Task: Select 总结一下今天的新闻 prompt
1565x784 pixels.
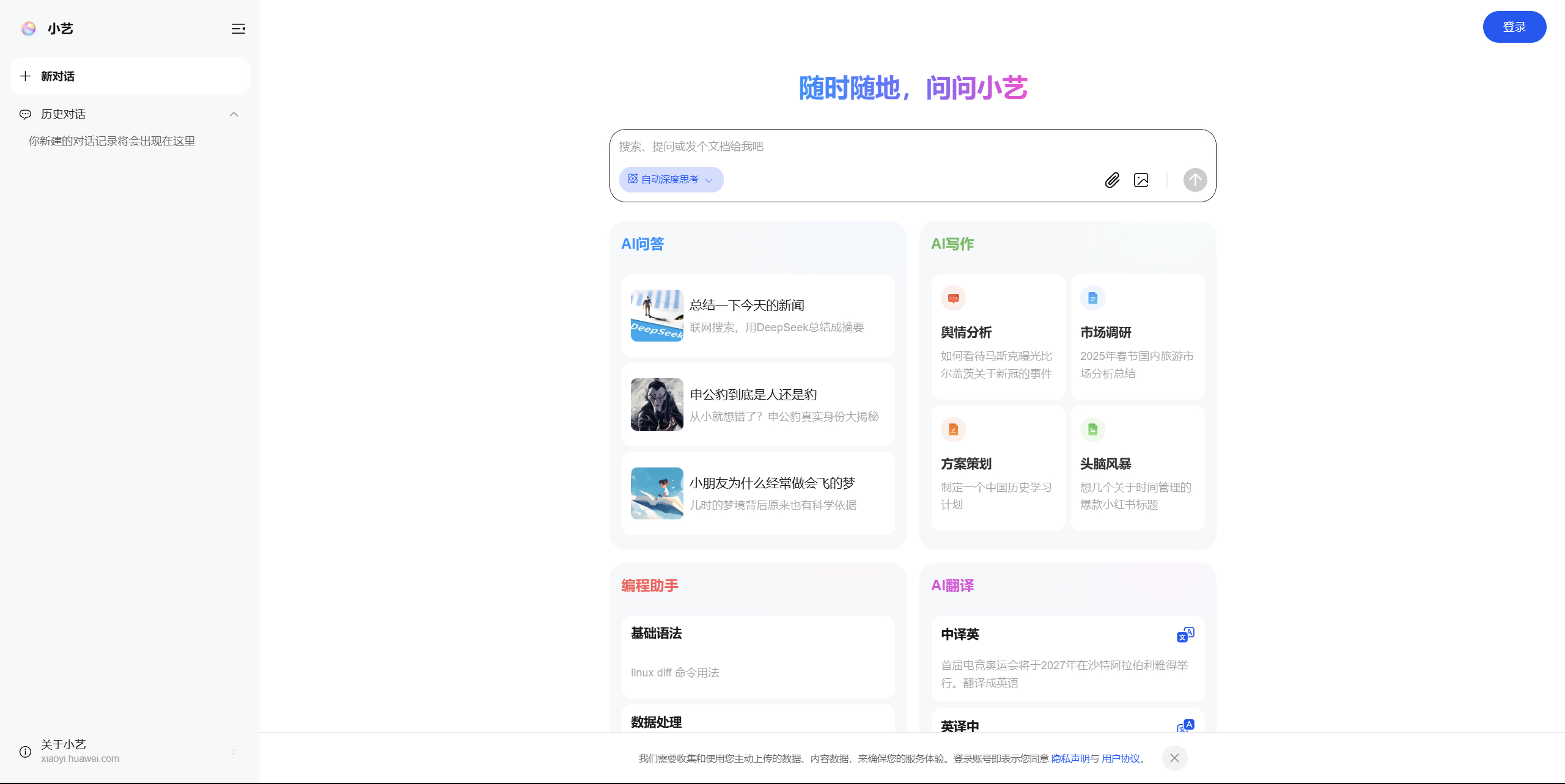Action: (746, 305)
